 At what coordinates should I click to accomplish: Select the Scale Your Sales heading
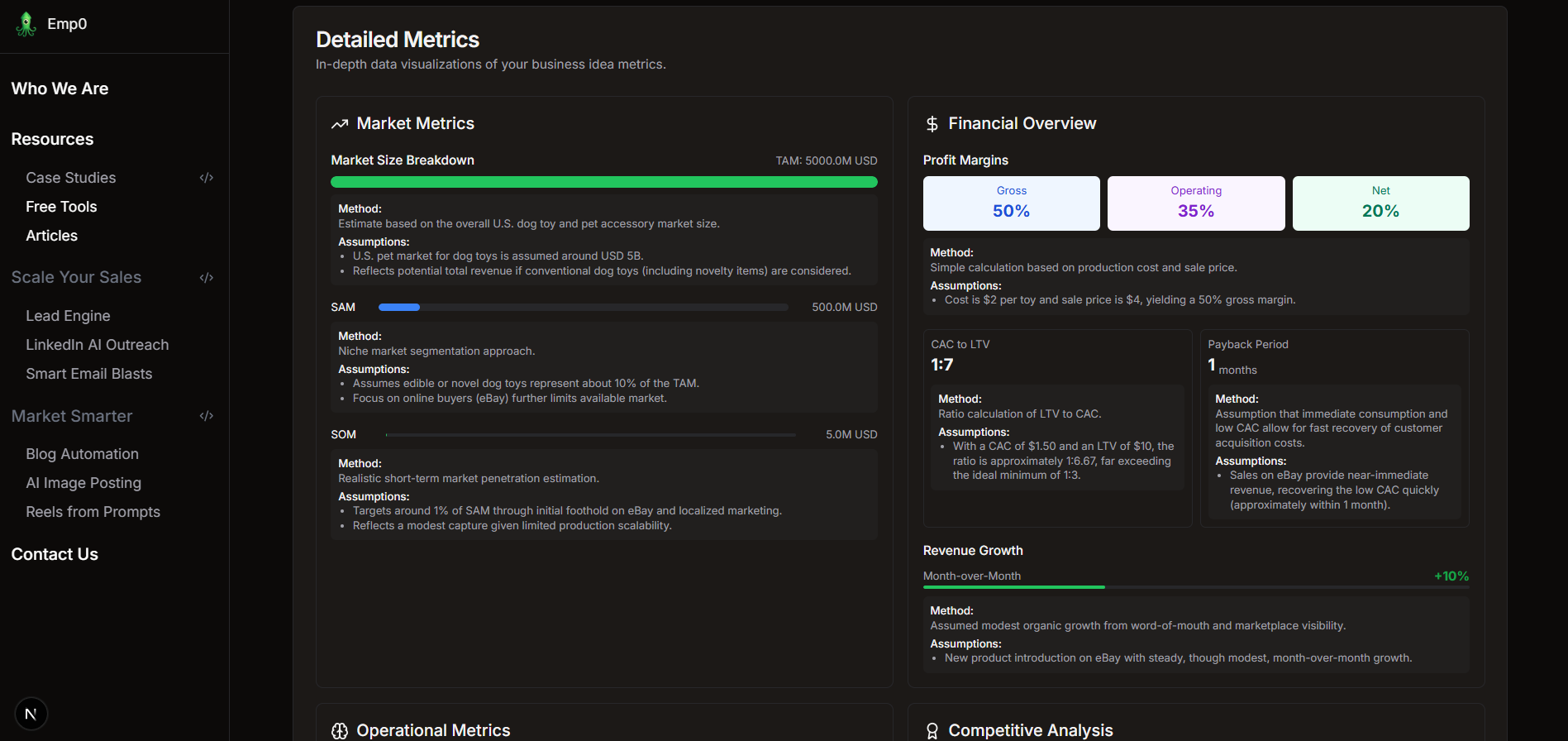point(76,277)
